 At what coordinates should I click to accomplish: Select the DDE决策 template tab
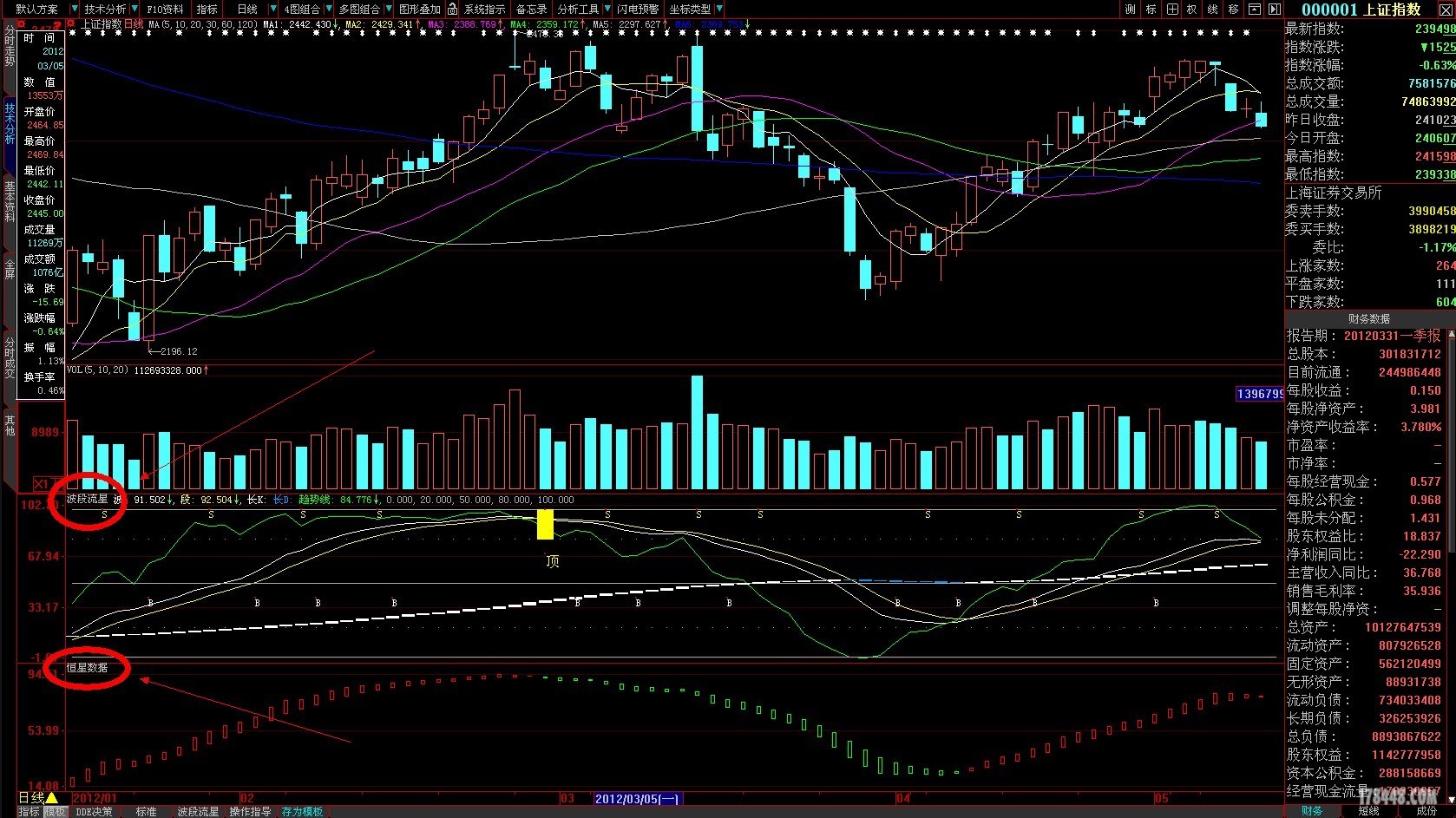click(95, 812)
